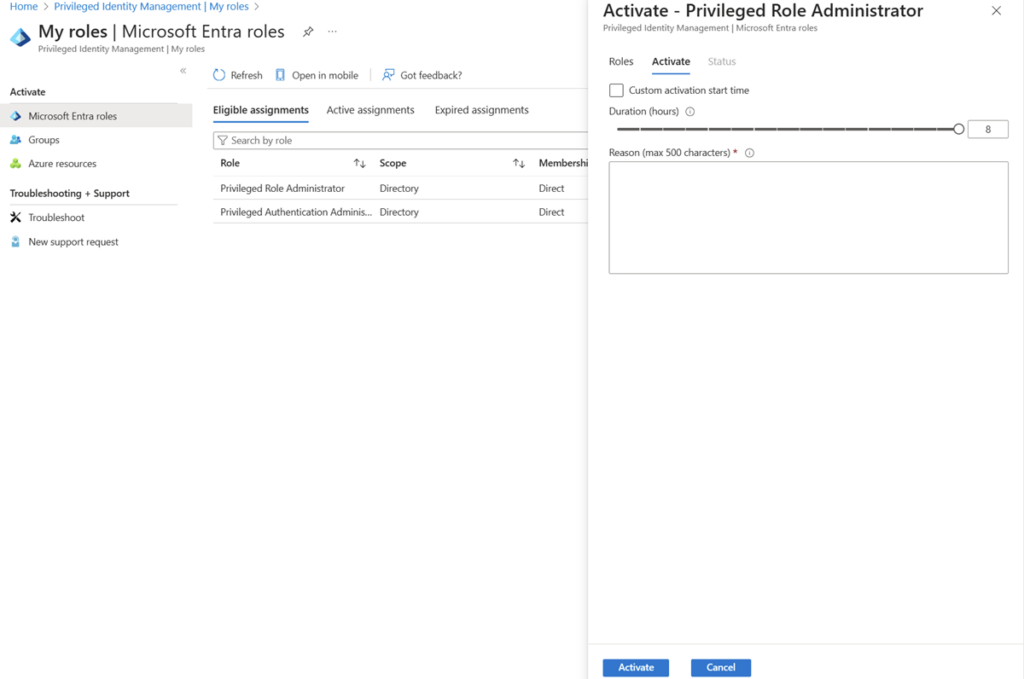Click the Activate button
Viewport: 1024px width, 679px height.
636,667
